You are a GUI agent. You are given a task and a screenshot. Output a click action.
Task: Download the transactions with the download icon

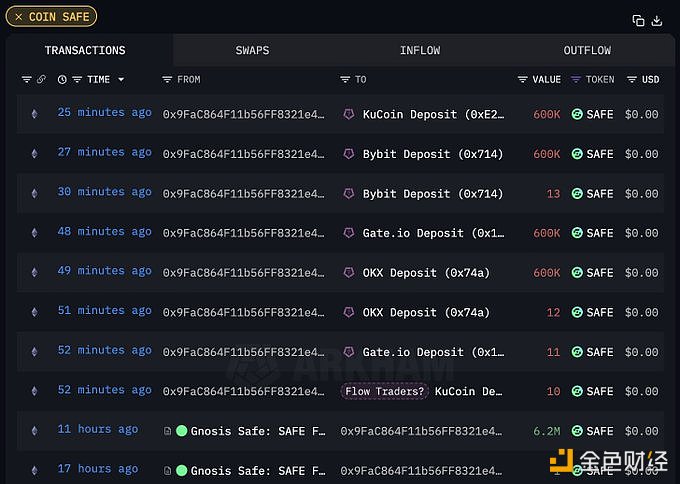(657, 20)
